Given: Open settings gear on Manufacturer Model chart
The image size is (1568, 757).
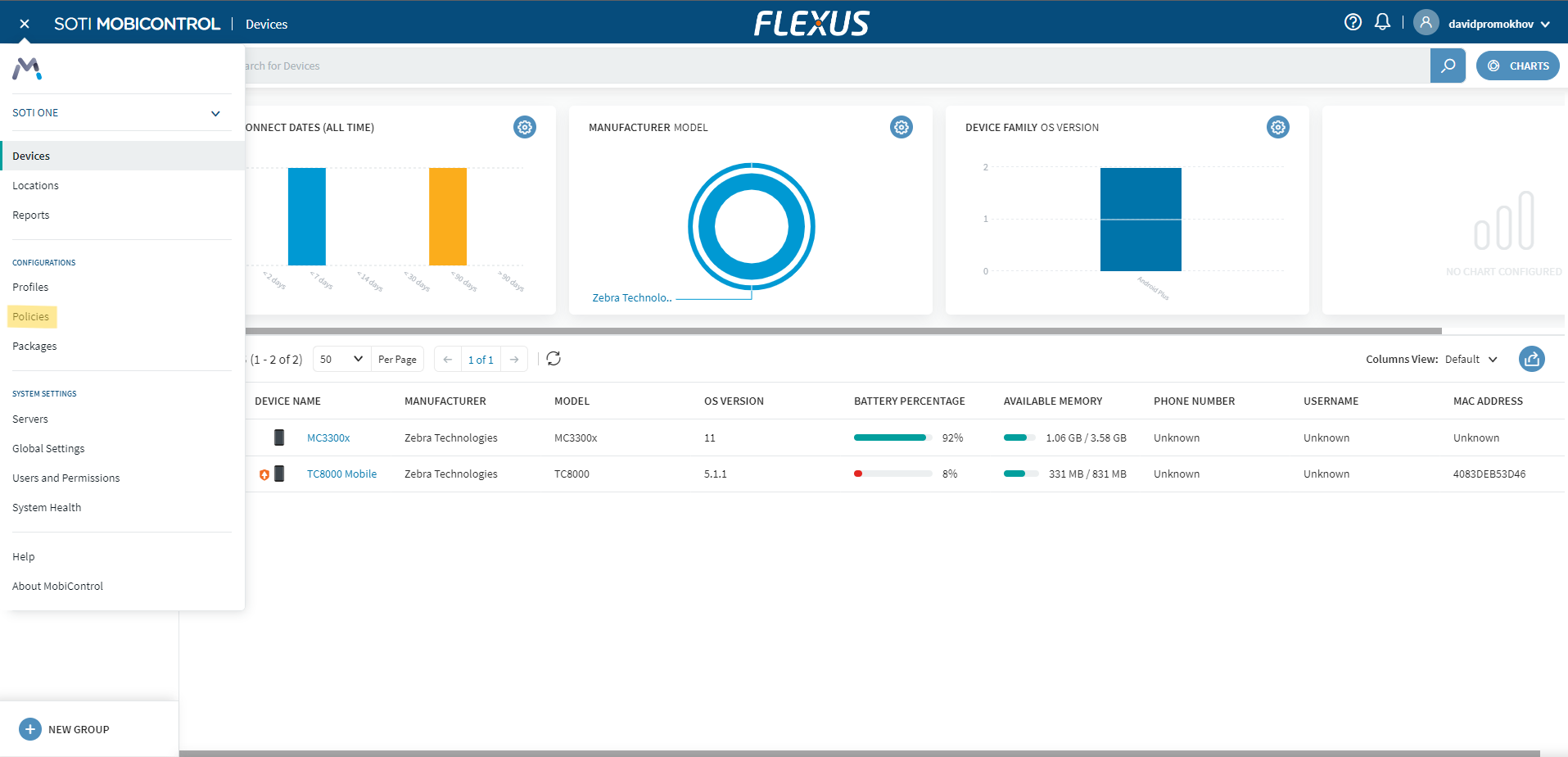Looking at the screenshot, I should pos(901,127).
